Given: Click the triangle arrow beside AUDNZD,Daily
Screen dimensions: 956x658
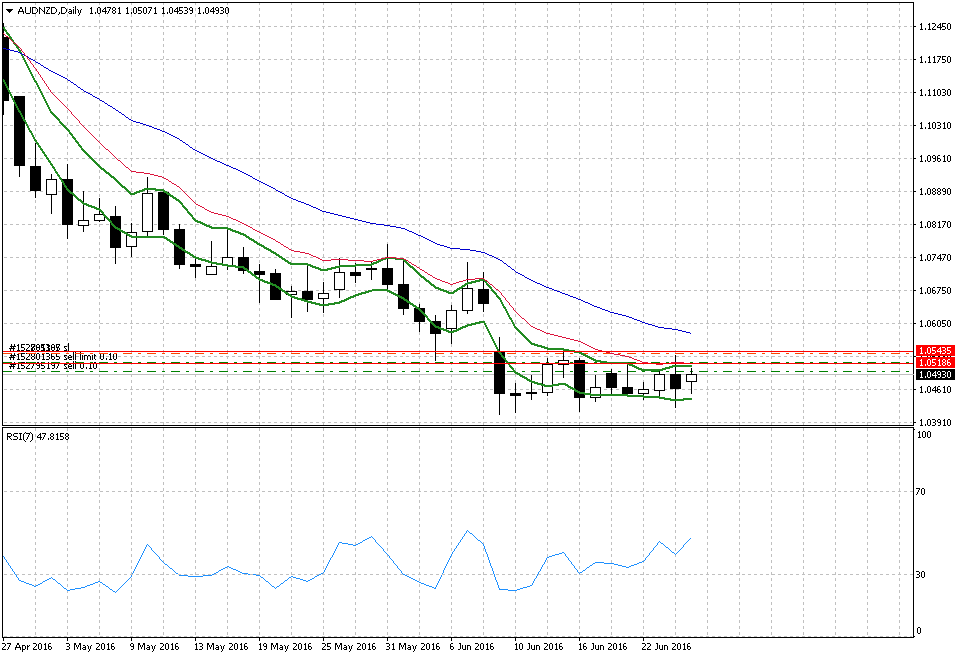Looking at the screenshot, I should point(9,11).
